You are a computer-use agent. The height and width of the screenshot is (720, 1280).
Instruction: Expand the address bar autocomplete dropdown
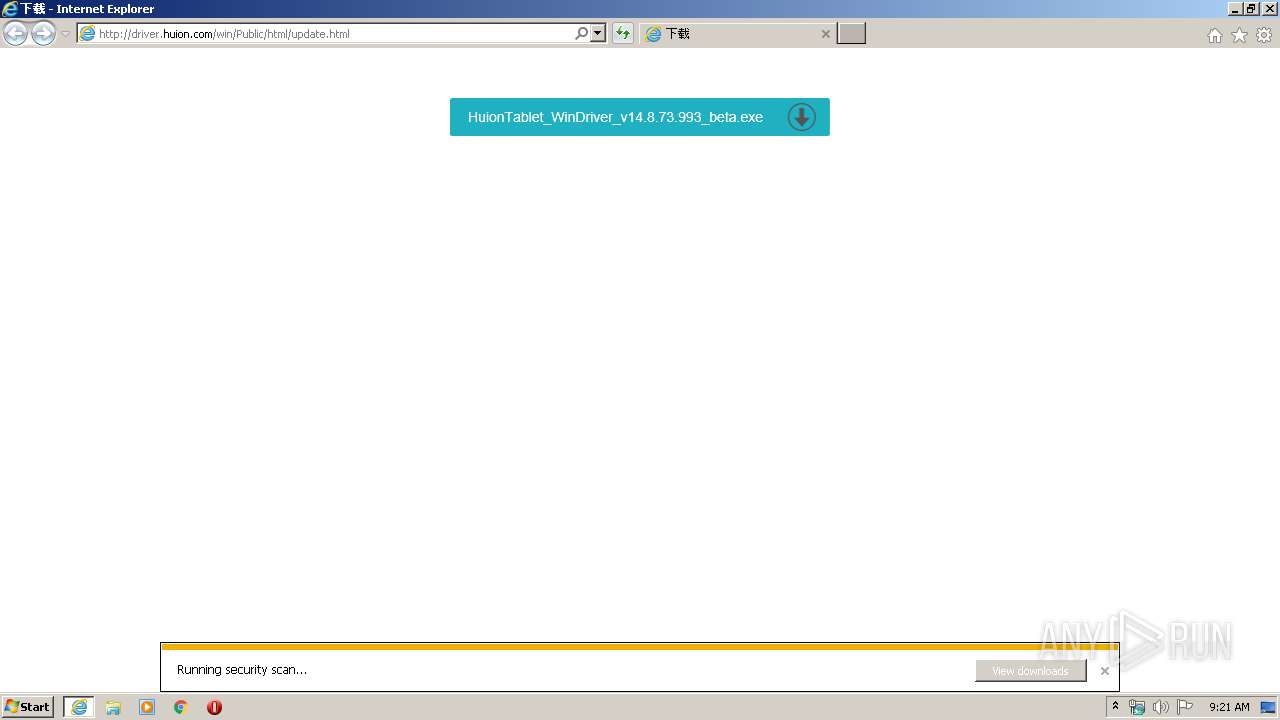coord(598,34)
